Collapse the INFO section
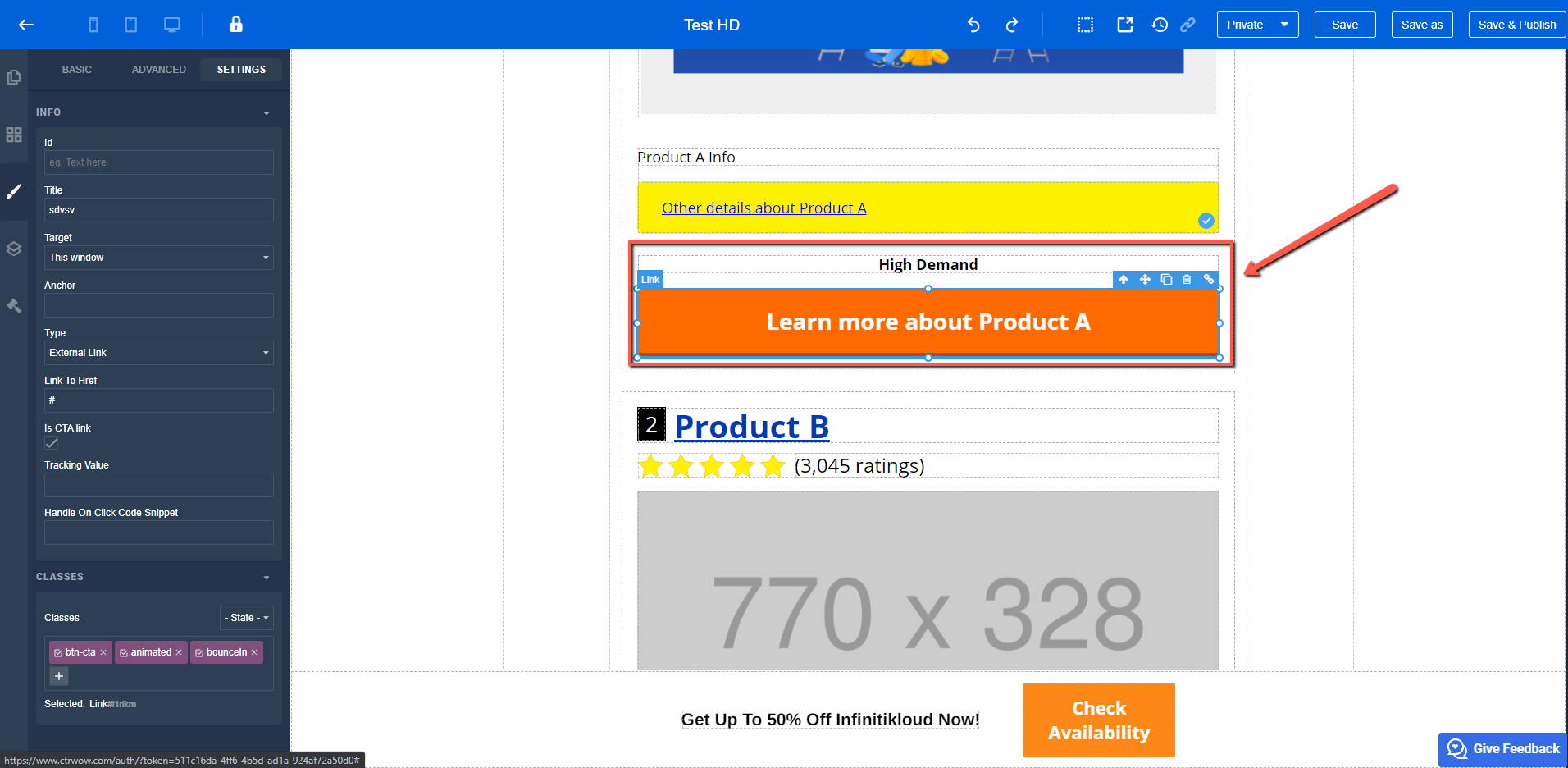 coord(267,113)
